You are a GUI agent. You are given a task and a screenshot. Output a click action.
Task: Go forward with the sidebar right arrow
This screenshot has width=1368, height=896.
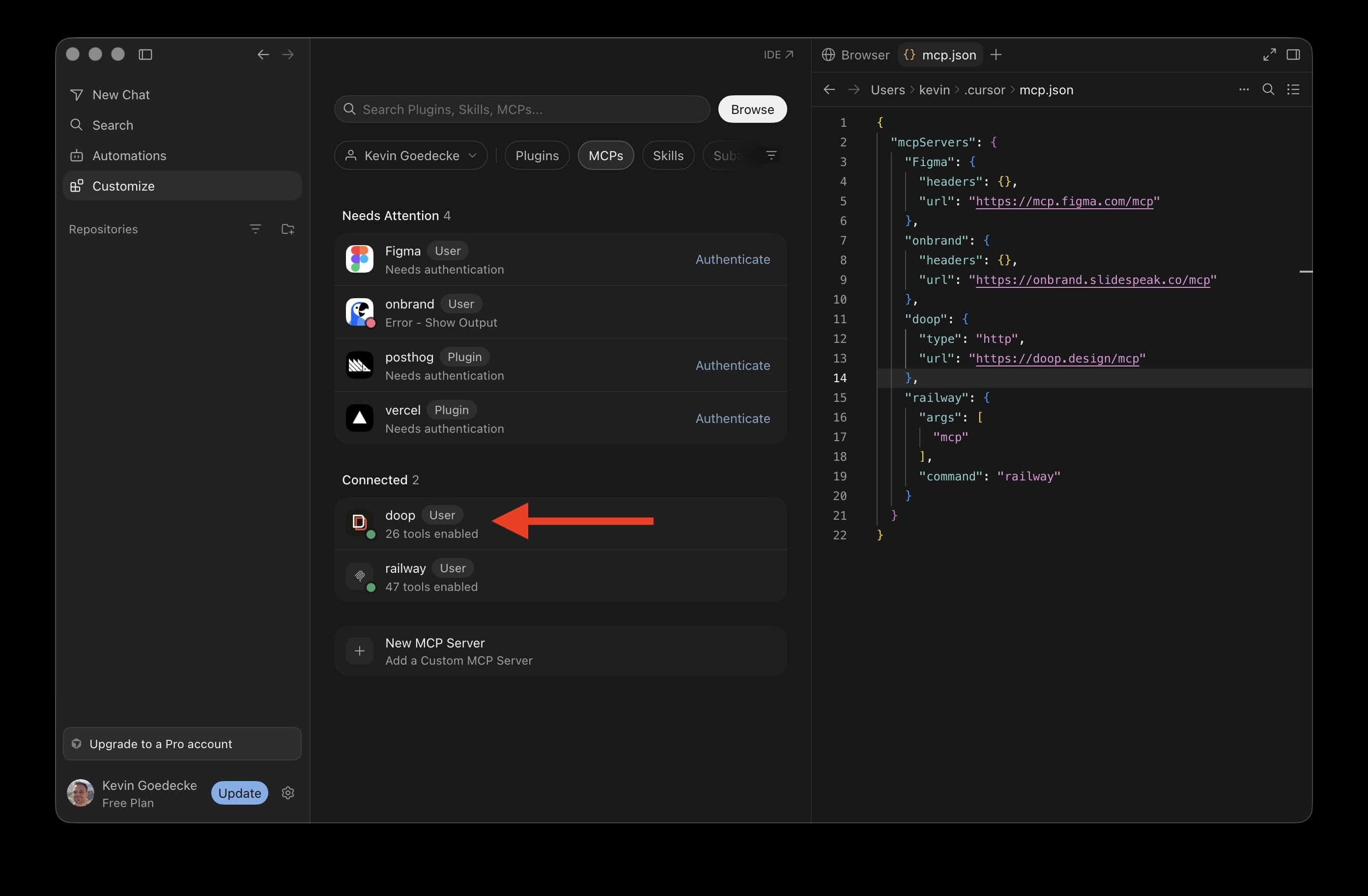[288, 55]
